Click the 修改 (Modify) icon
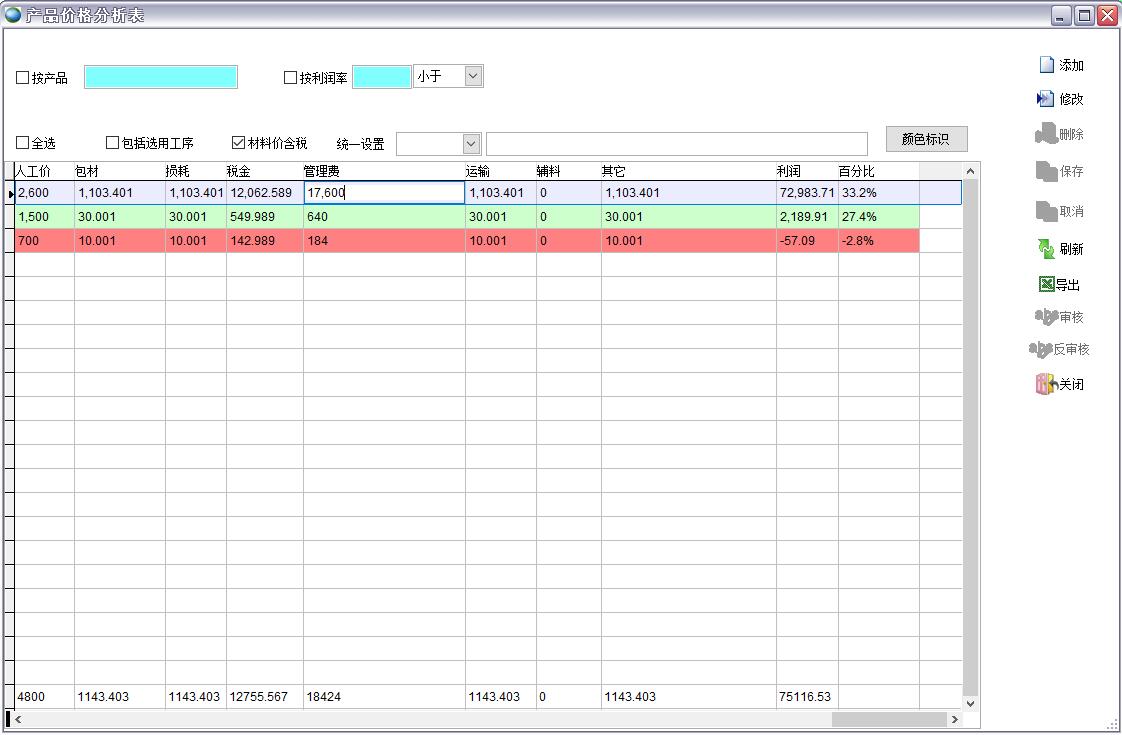This screenshot has width=1122, height=735. click(x=1046, y=99)
